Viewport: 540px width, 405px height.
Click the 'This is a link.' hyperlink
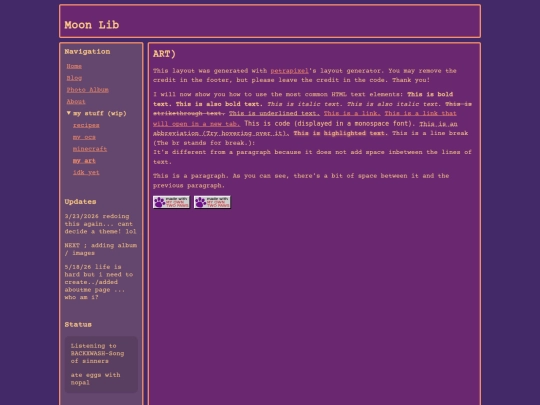point(352,113)
